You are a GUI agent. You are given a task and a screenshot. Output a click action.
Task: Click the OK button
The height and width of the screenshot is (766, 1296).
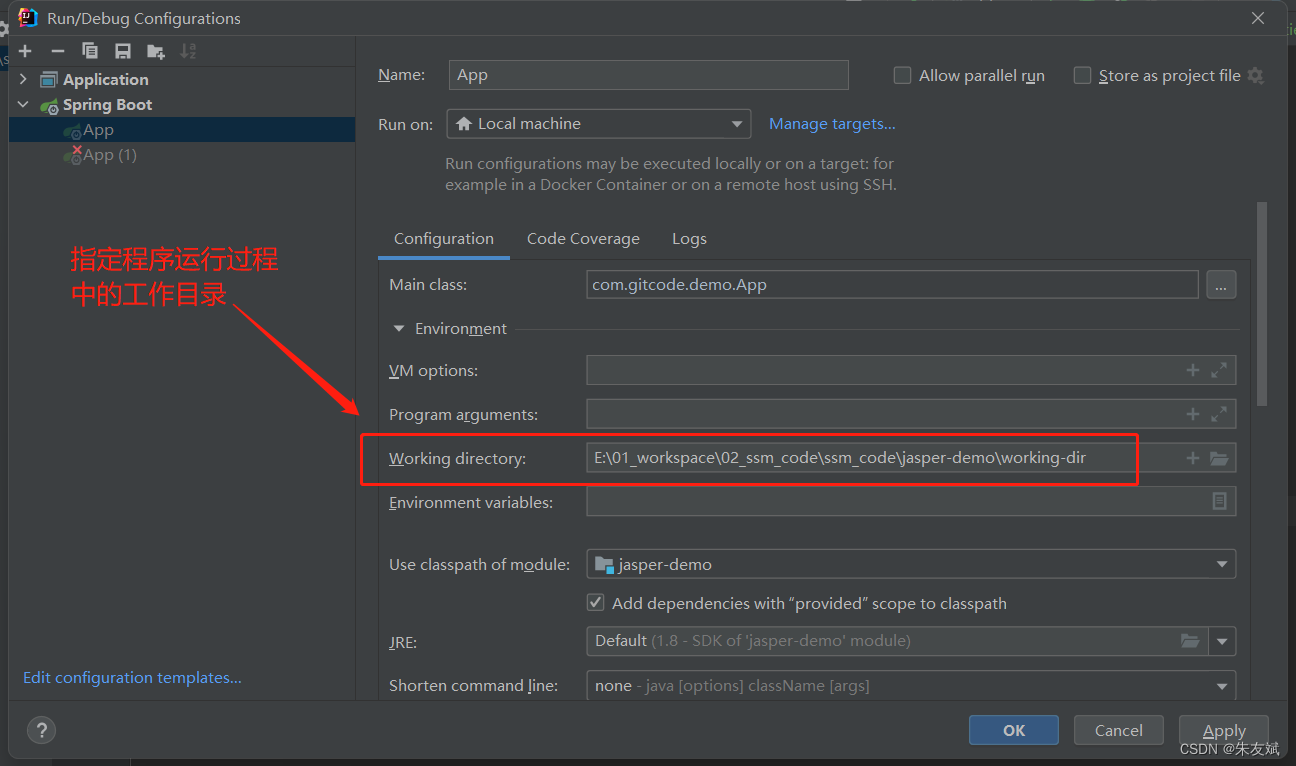click(x=1014, y=730)
